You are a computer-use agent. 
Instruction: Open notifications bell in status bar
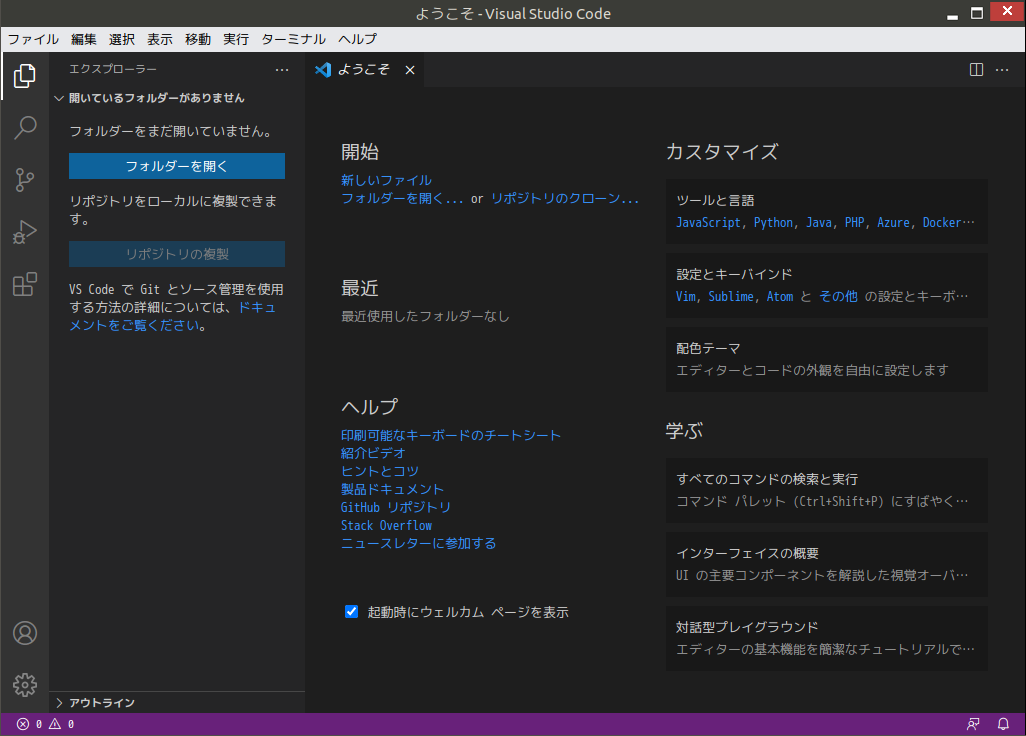(x=1003, y=724)
